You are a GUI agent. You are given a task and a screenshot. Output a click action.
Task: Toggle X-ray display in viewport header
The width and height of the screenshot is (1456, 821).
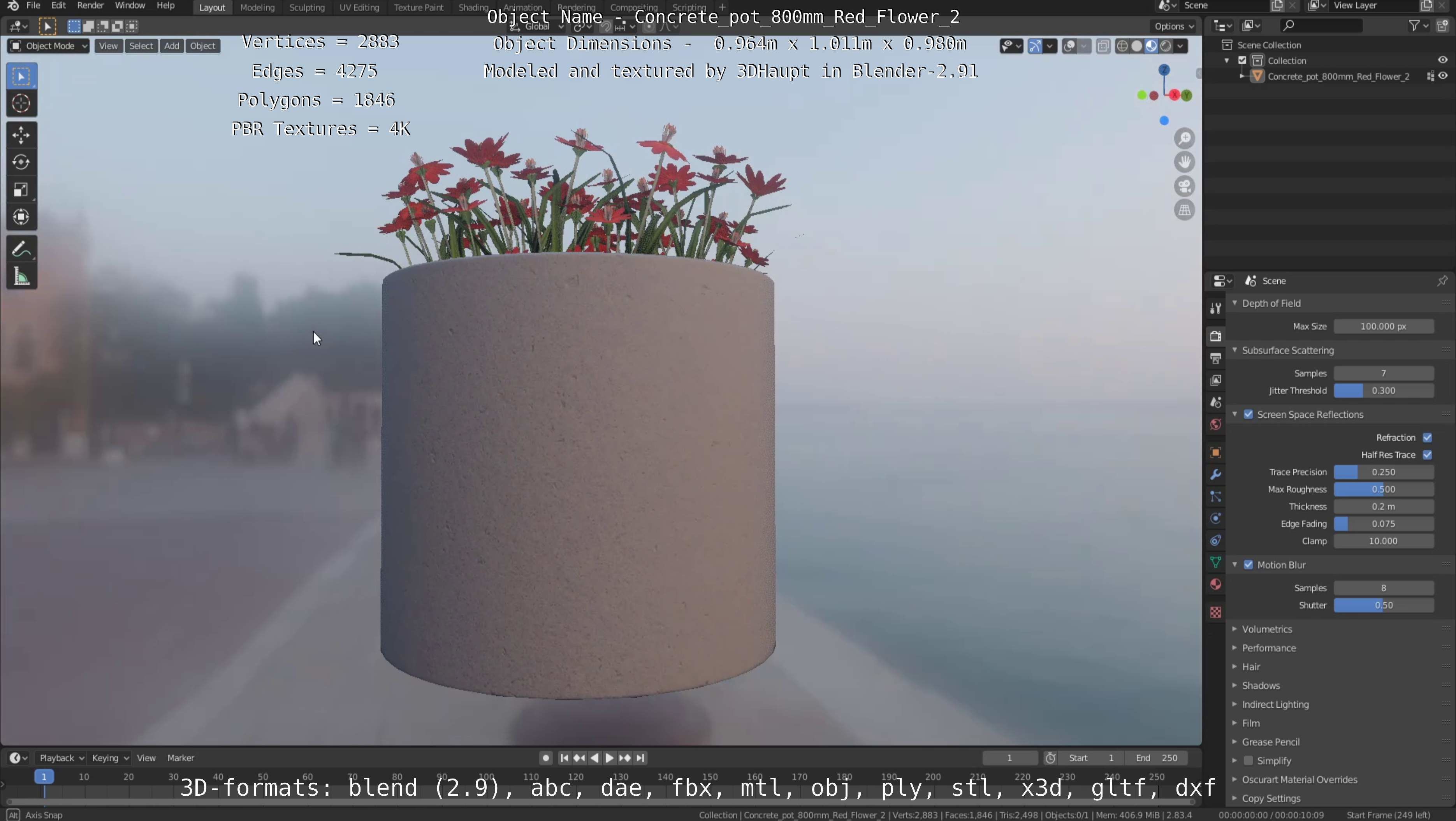[1103, 46]
